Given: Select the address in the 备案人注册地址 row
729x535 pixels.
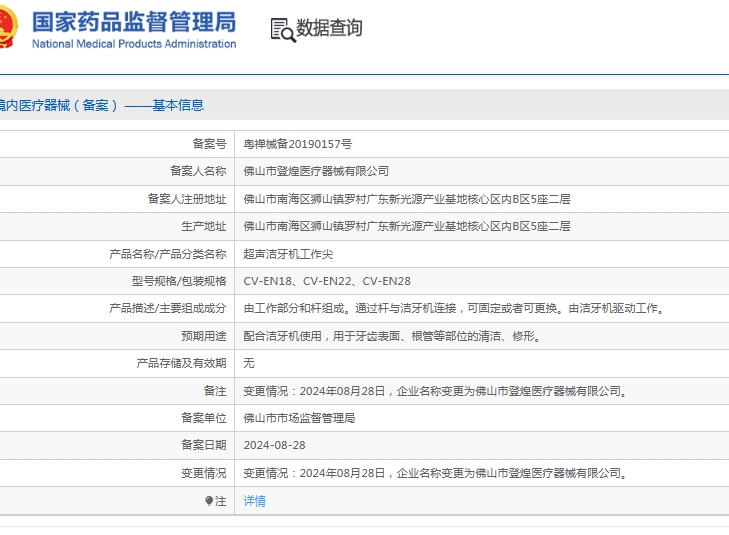Looking at the screenshot, I should [x=407, y=199].
